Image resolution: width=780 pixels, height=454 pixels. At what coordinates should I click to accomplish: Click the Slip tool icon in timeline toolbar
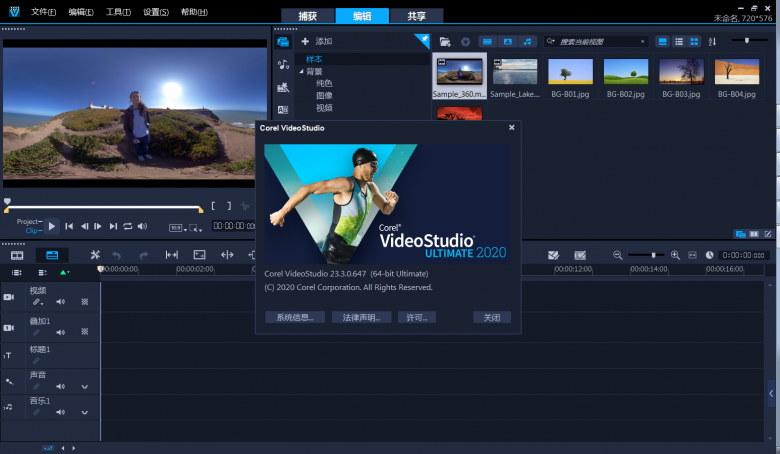[x=172, y=255]
